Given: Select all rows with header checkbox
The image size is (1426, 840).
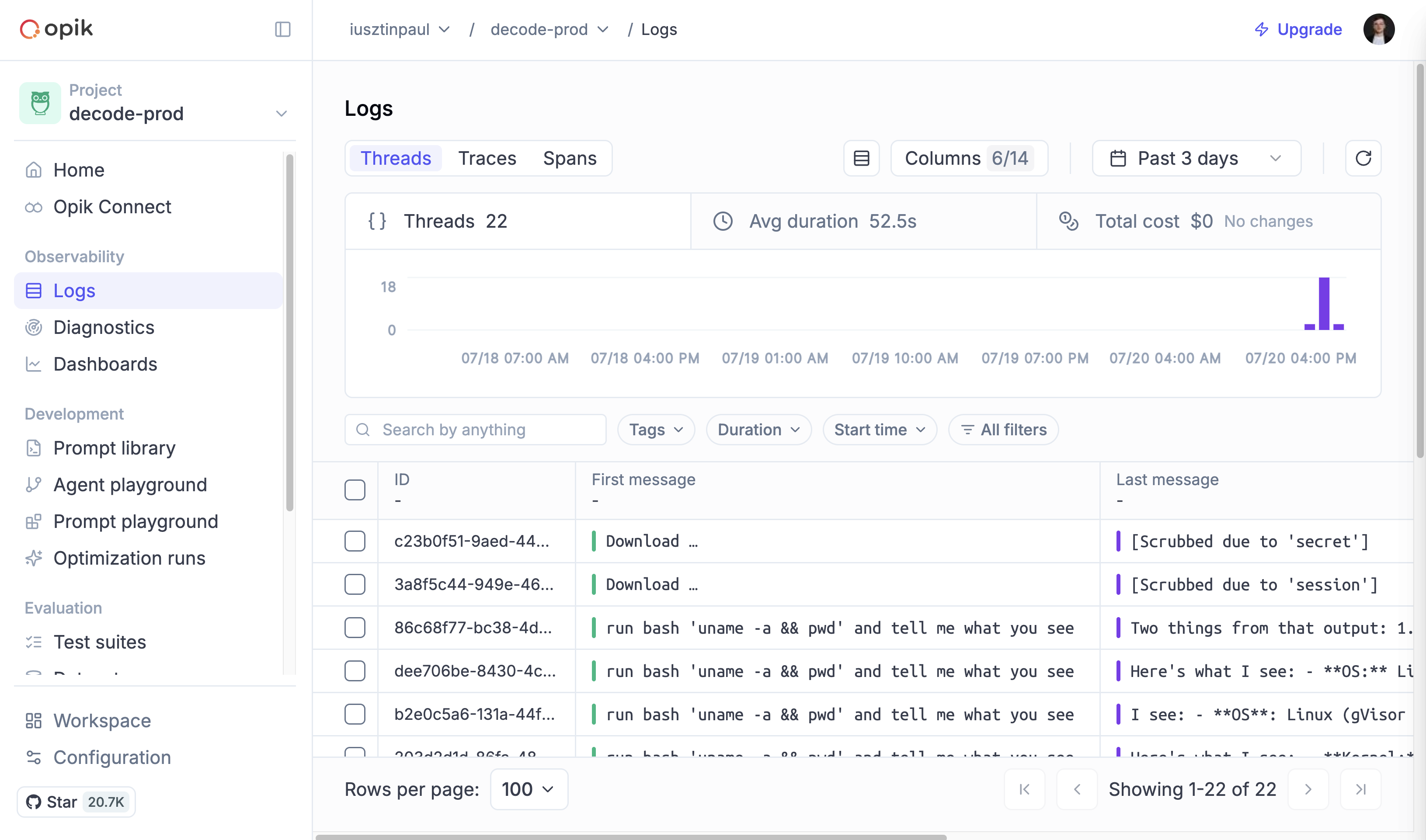Looking at the screenshot, I should 355,489.
